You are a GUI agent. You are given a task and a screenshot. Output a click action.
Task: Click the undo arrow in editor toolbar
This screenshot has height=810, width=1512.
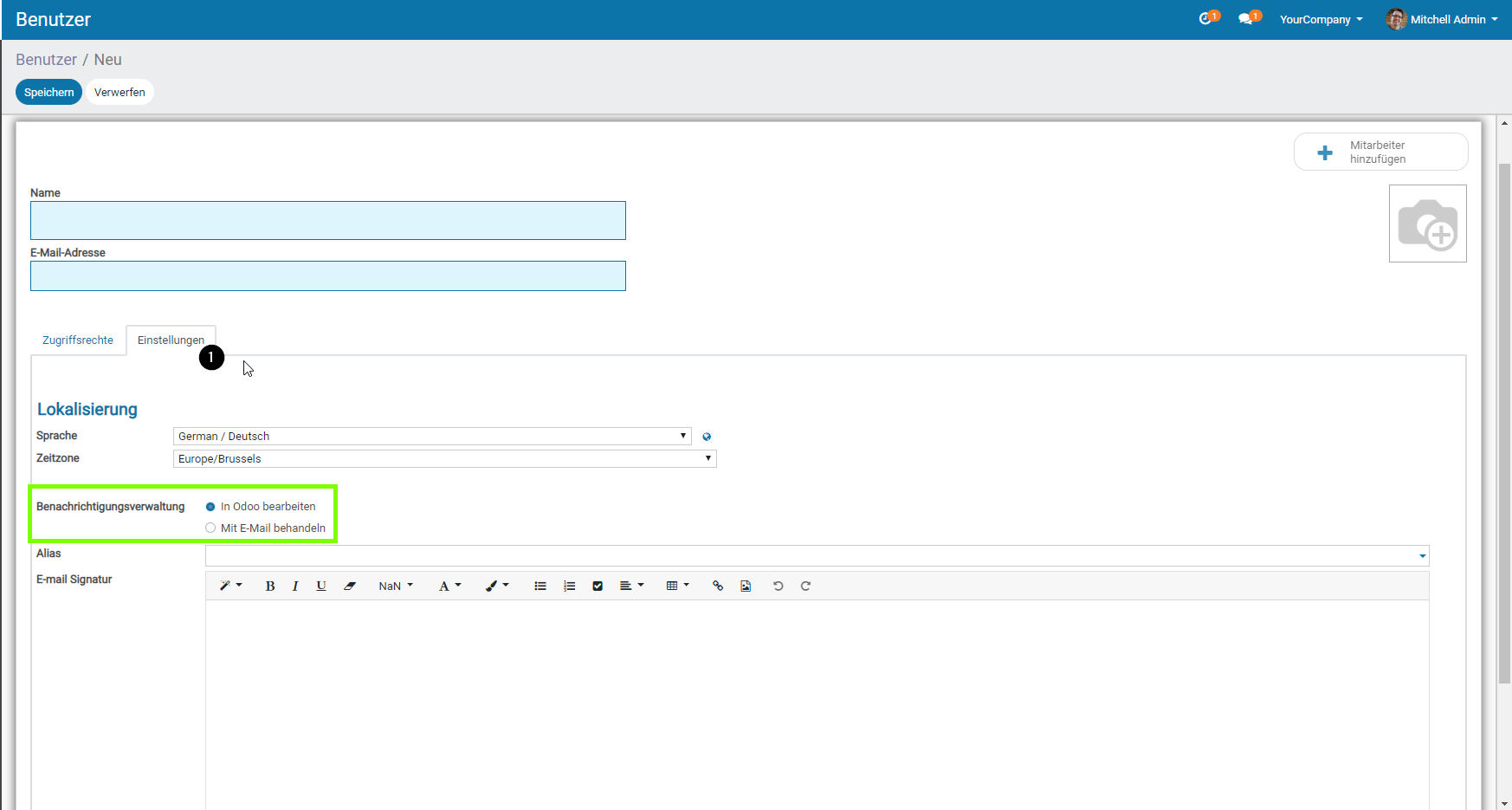[778, 586]
